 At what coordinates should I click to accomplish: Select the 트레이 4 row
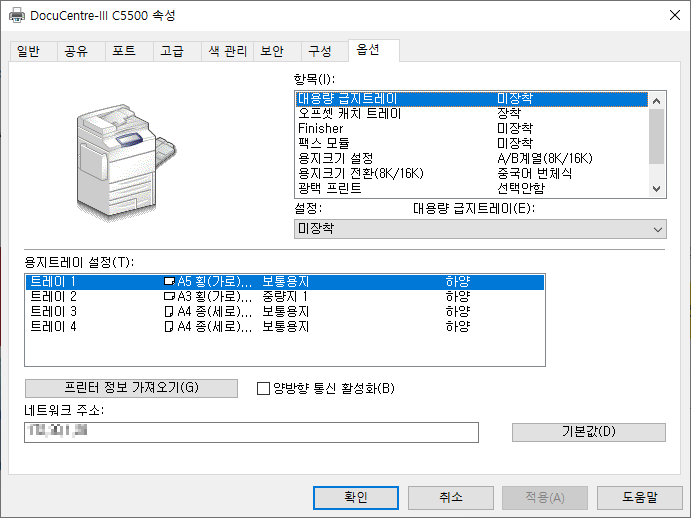click(x=285, y=327)
